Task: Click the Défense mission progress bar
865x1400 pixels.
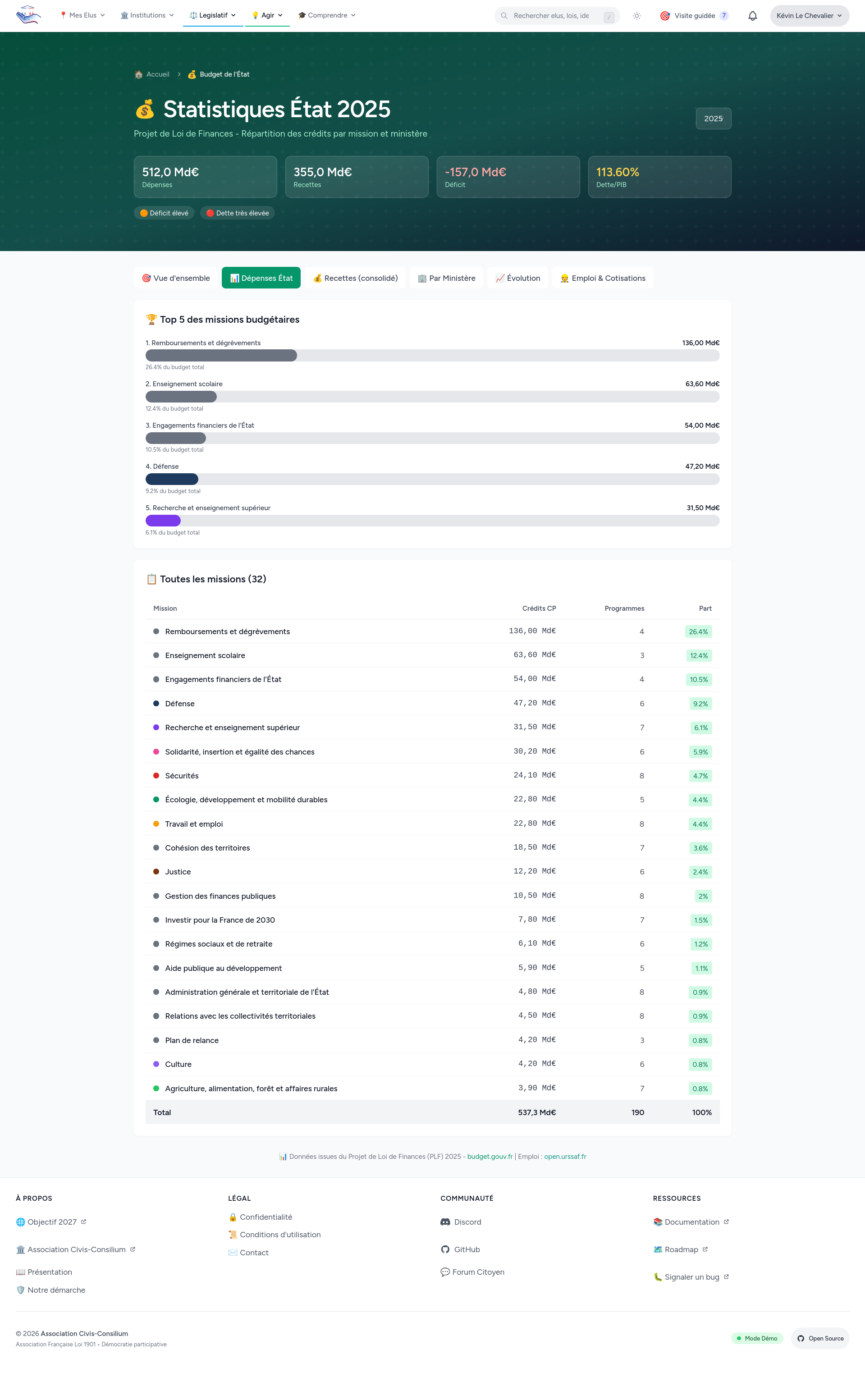Action: [x=432, y=479]
